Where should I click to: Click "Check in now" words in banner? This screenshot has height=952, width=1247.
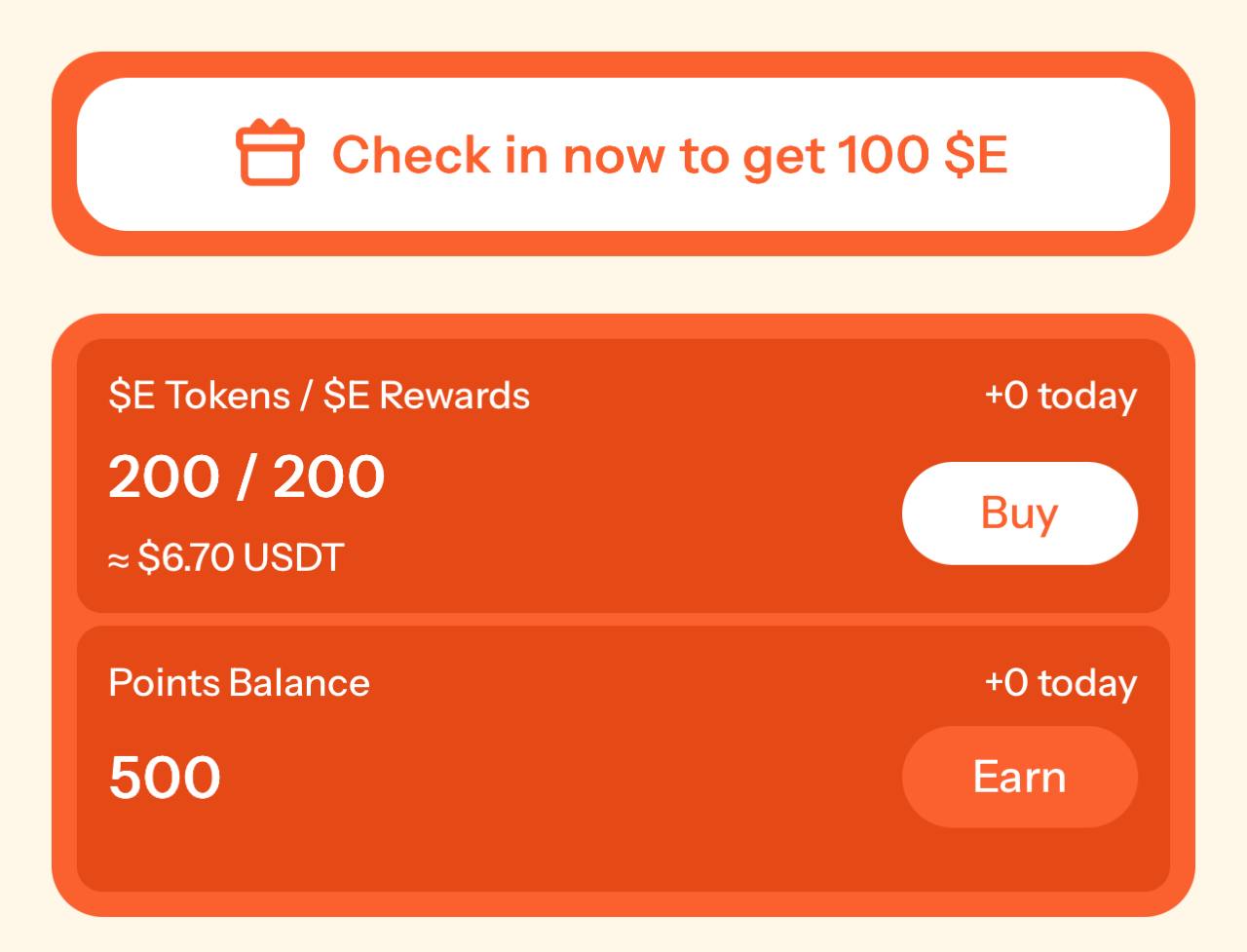tap(497, 155)
